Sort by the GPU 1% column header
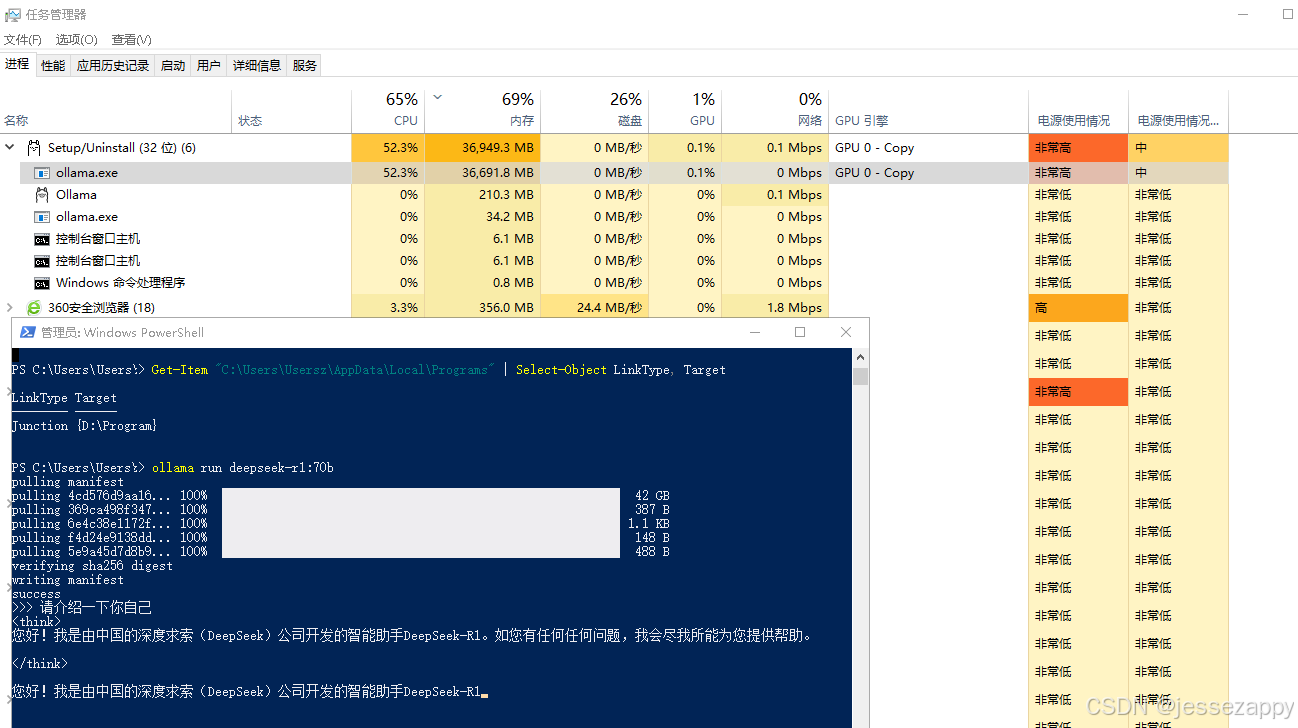The height and width of the screenshot is (728, 1298). pyautogui.click(x=685, y=110)
